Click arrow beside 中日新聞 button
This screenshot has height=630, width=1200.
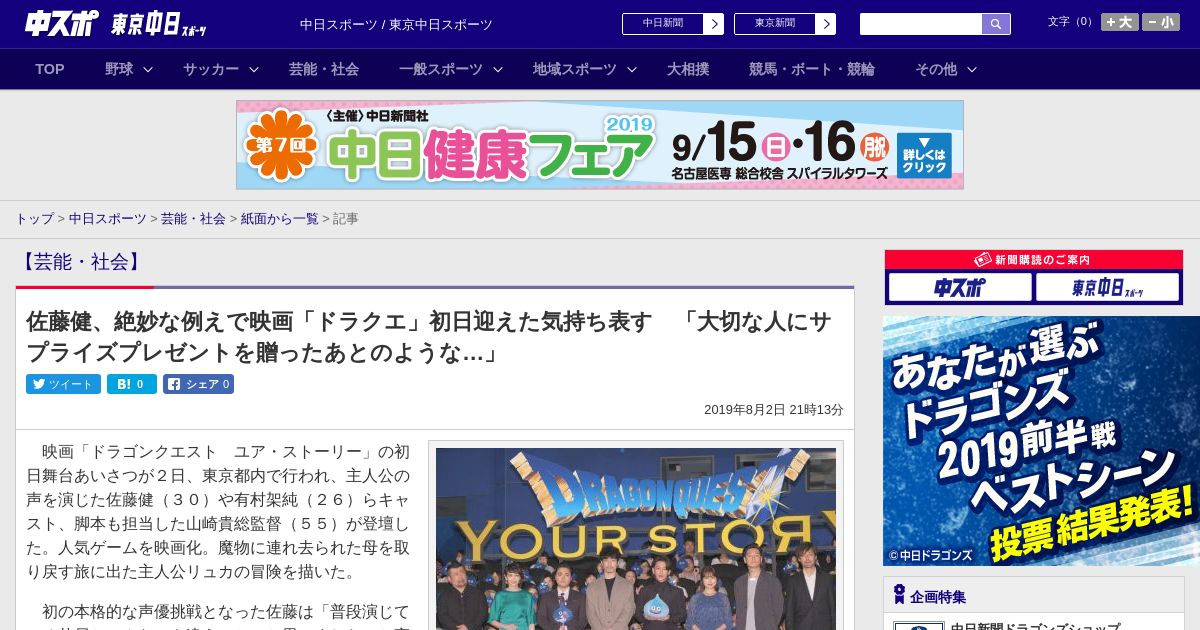click(714, 24)
